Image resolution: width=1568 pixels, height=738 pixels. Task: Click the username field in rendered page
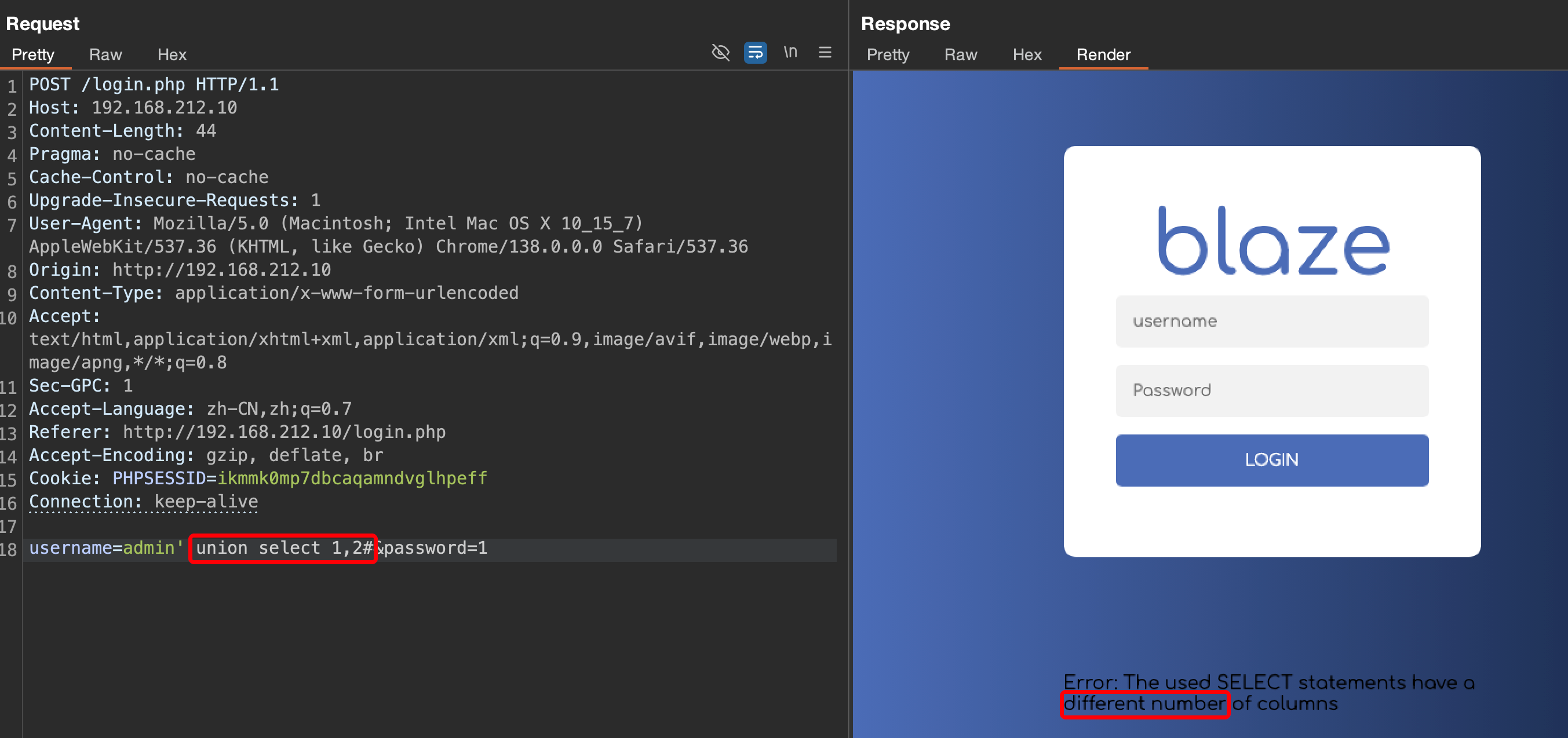click(1271, 321)
